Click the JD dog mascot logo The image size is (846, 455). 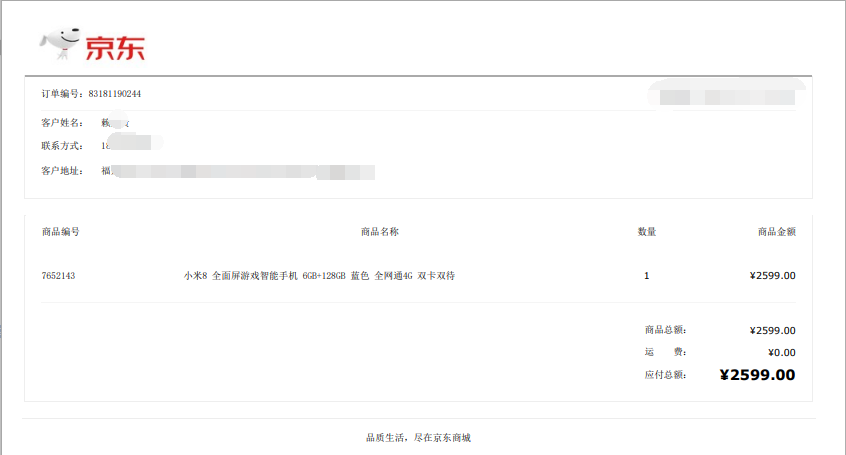(x=60, y=43)
